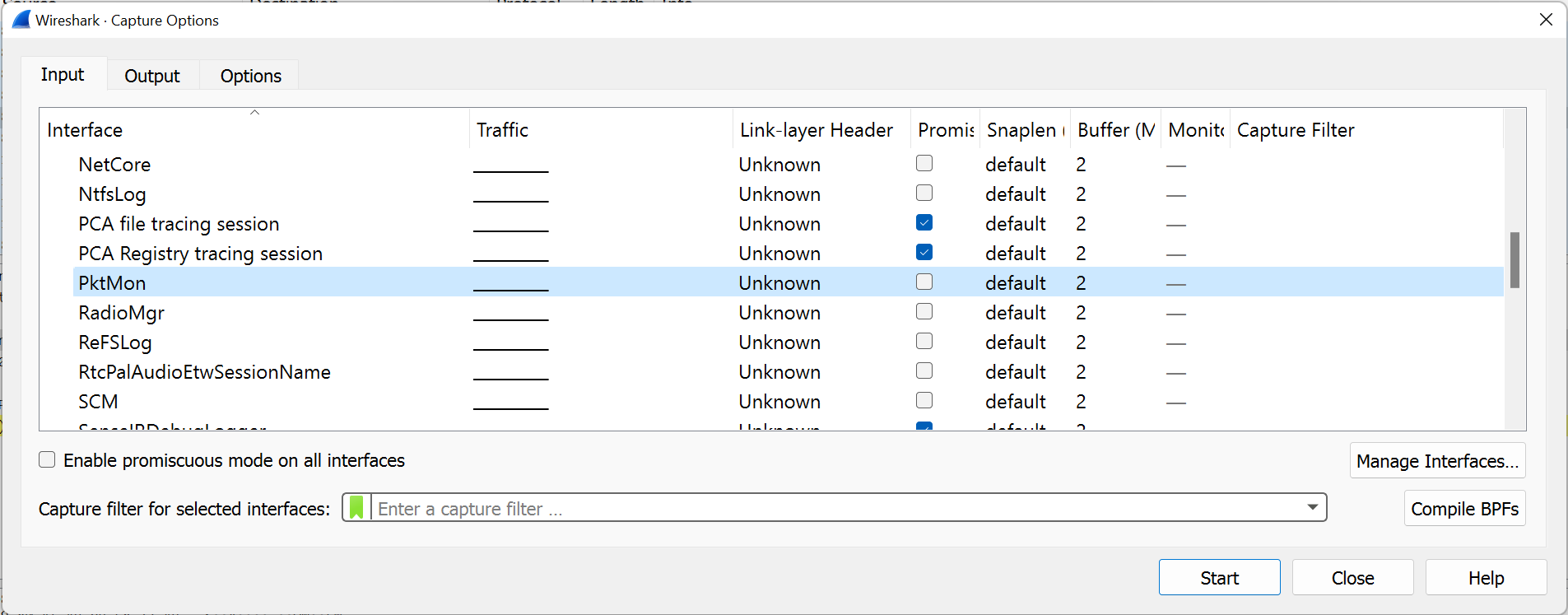Click the Capture Filter column header
The width and height of the screenshot is (1568, 615).
(x=1366, y=129)
